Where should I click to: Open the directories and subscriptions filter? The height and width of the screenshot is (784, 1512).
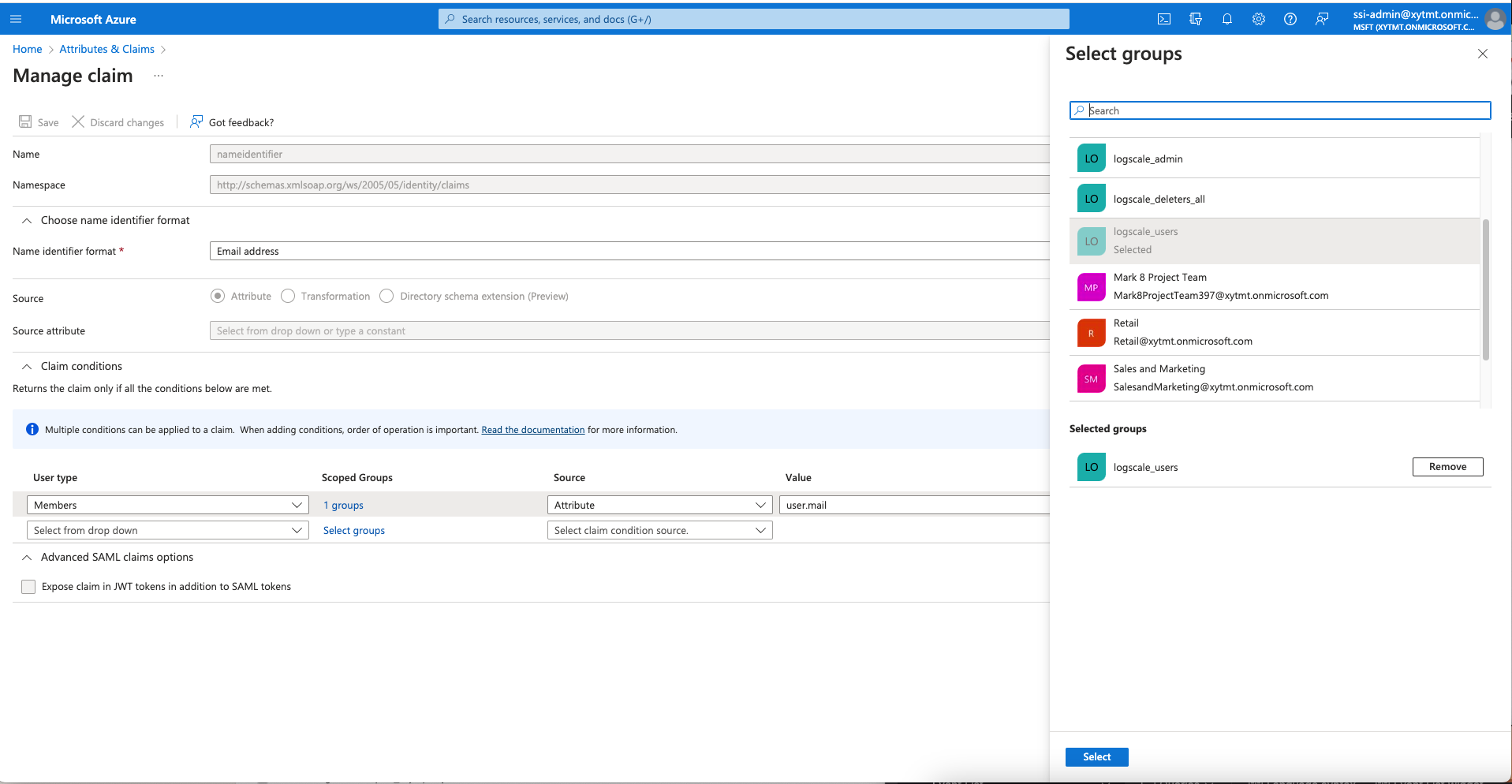click(x=1196, y=19)
